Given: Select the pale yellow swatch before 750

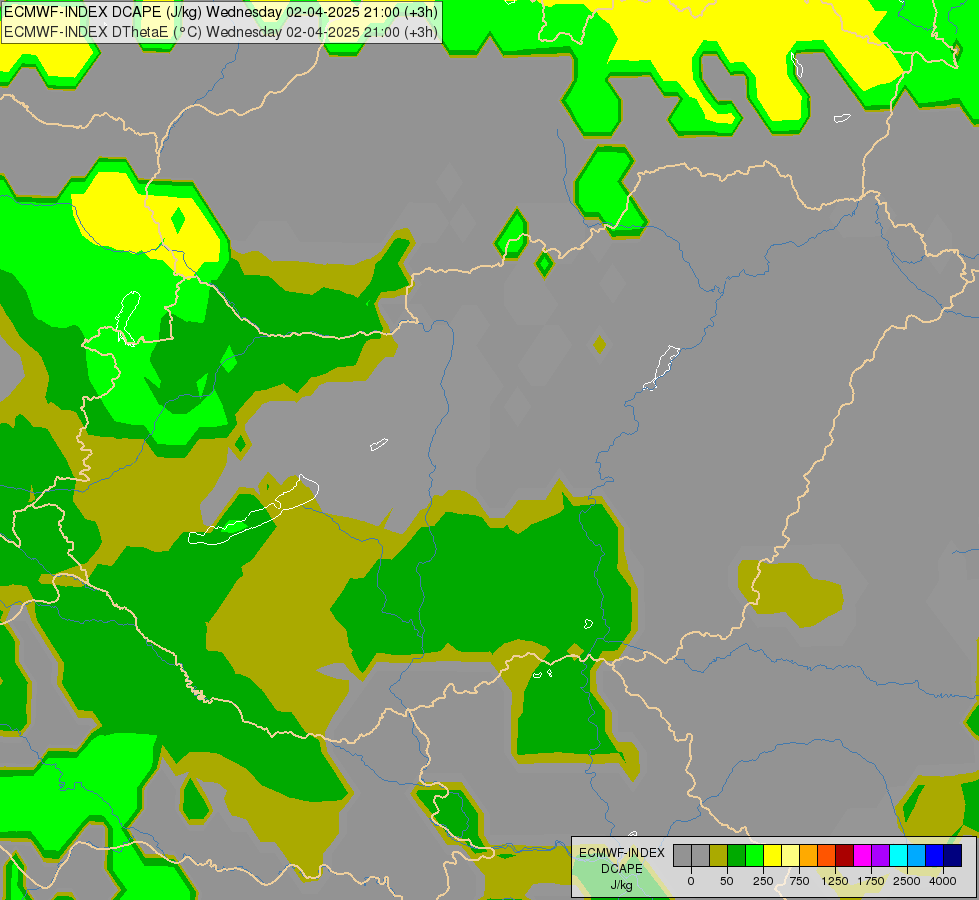Looking at the screenshot, I should coord(790,856).
